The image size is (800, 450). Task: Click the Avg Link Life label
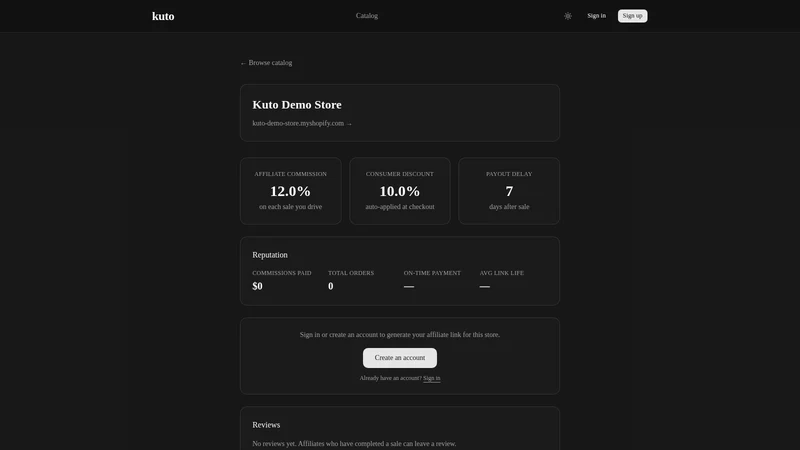[501, 273]
